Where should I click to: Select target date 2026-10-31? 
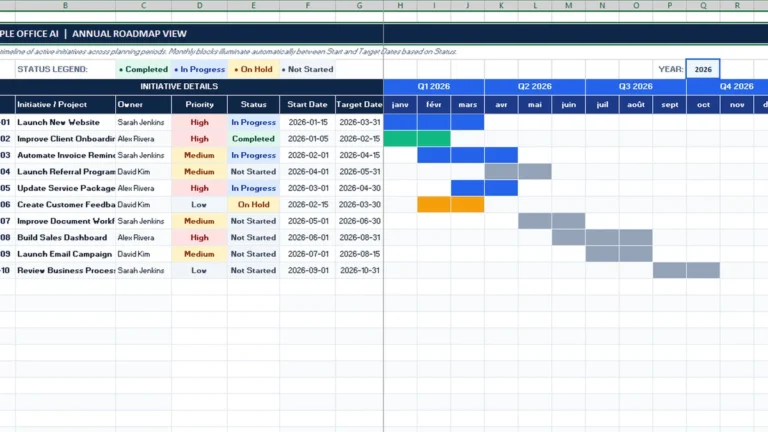(359, 270)
